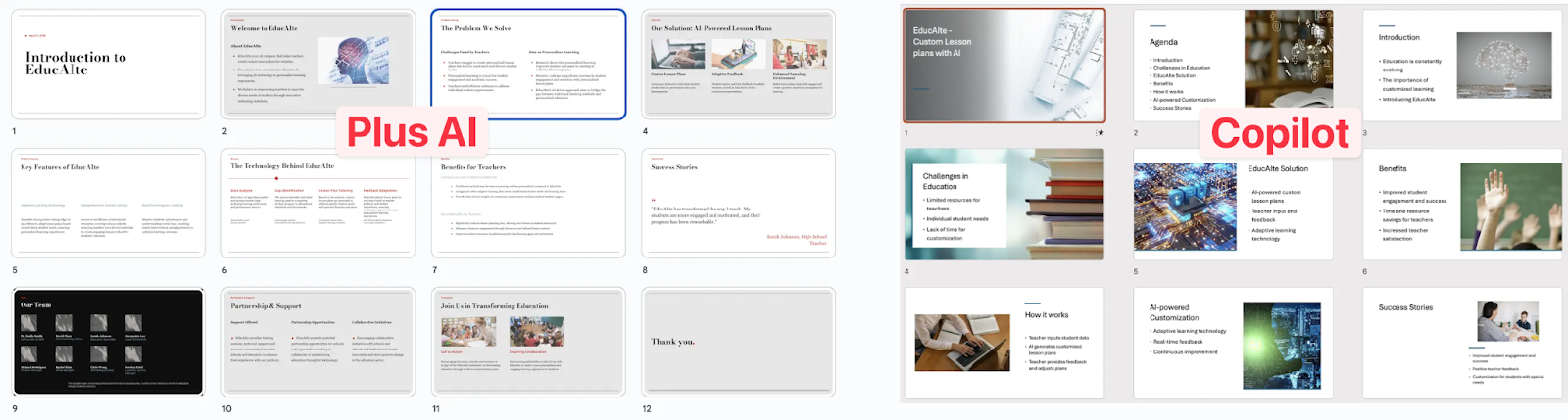Select the 'Welcome to EducAIte' slide thumbnail
The width and height of the screenshot is (1568, 420).
pyautogui.click(x=318, y=64)
